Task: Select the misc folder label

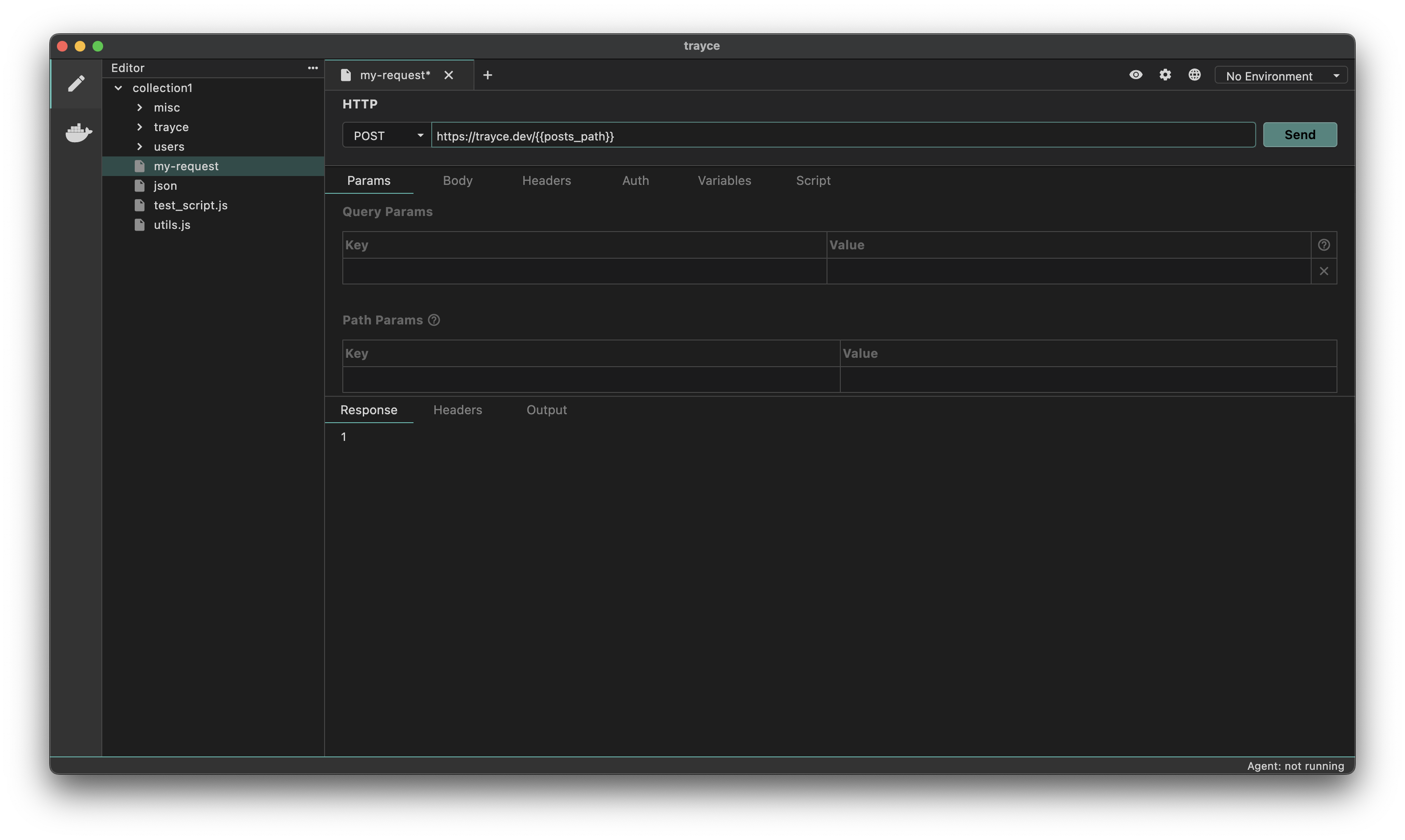Action: (167, 108)
